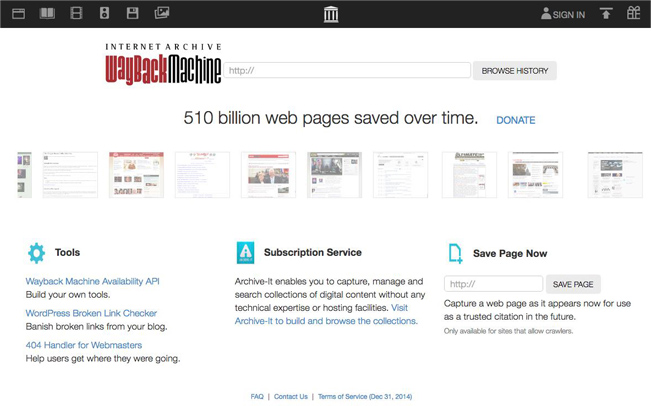Image resolution: width=651 pixels, height=406 pixels.
Task: Open the news thumbnail showing a man in suit
Action: pos(268,175)
